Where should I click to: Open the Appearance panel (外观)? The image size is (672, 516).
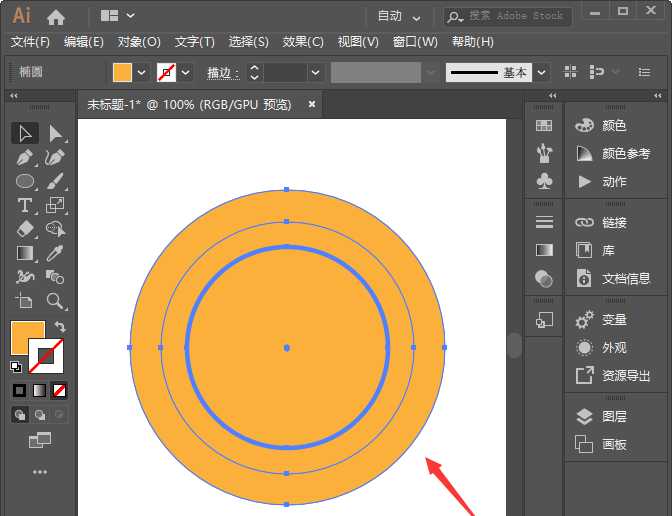tap(613, 348)
